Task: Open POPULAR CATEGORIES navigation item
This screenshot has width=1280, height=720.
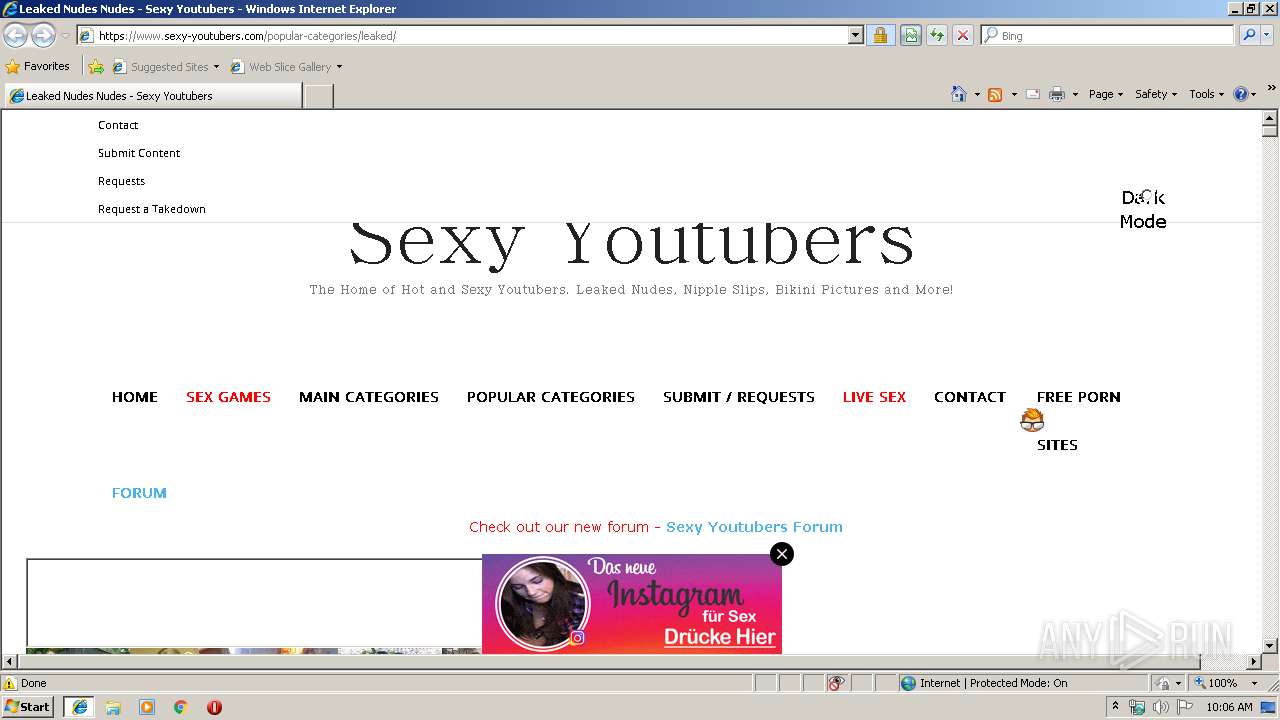Action: 551,397
